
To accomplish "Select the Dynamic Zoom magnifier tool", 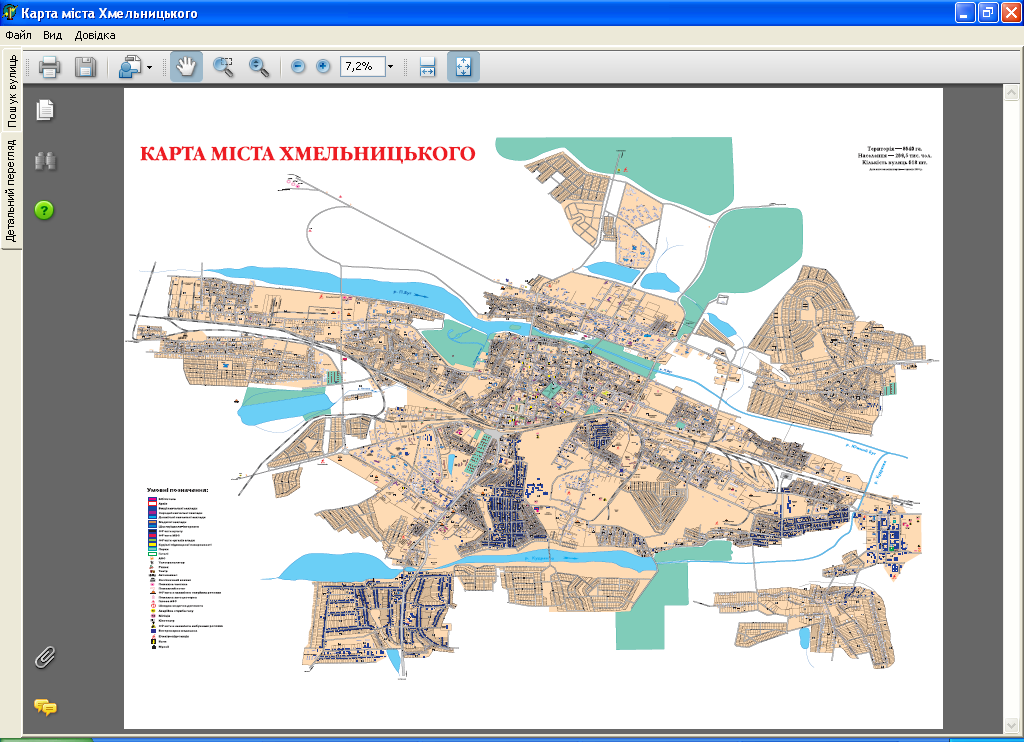I will tap(259, 67).
